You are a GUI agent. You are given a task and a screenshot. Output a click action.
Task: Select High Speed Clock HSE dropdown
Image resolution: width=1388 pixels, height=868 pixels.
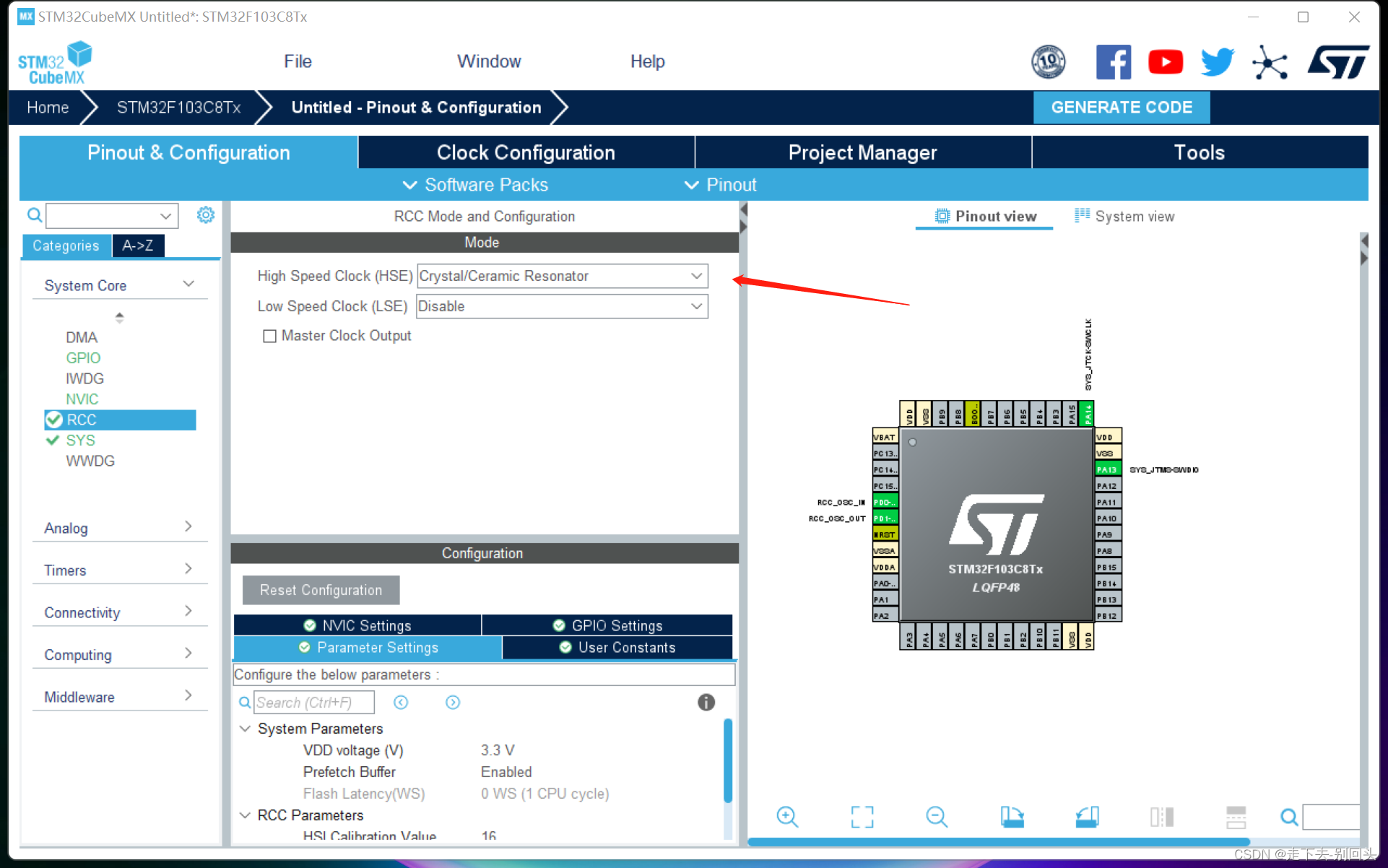[561, 277]
